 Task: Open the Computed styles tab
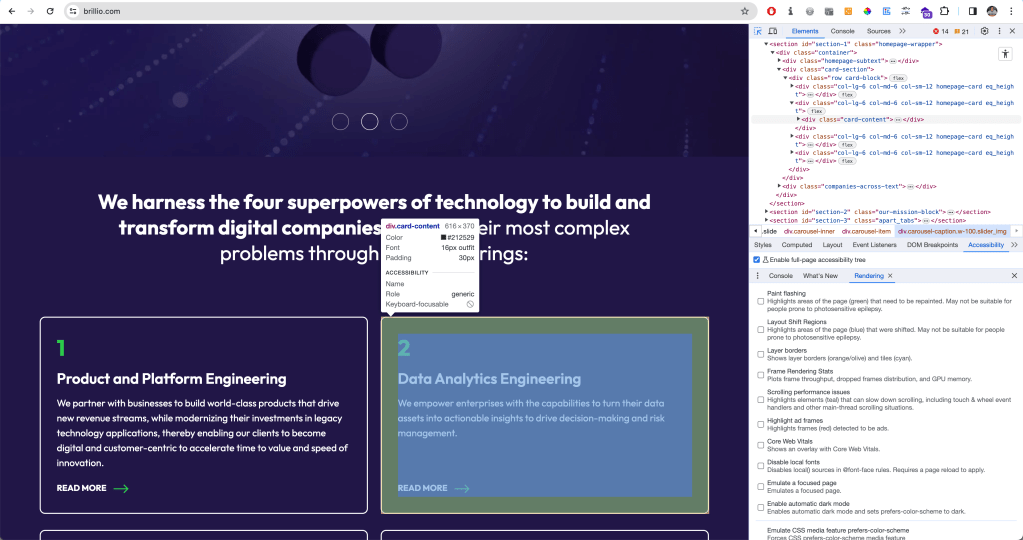coord(796,244)
